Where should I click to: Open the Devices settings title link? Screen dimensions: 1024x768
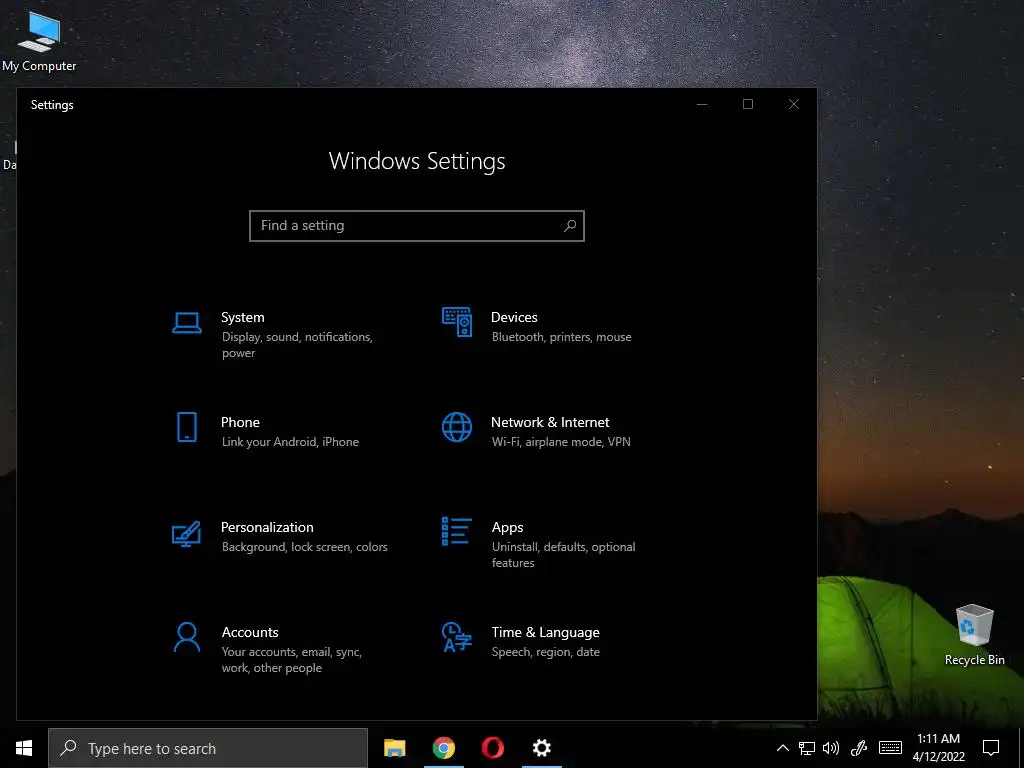coord(514,317)
